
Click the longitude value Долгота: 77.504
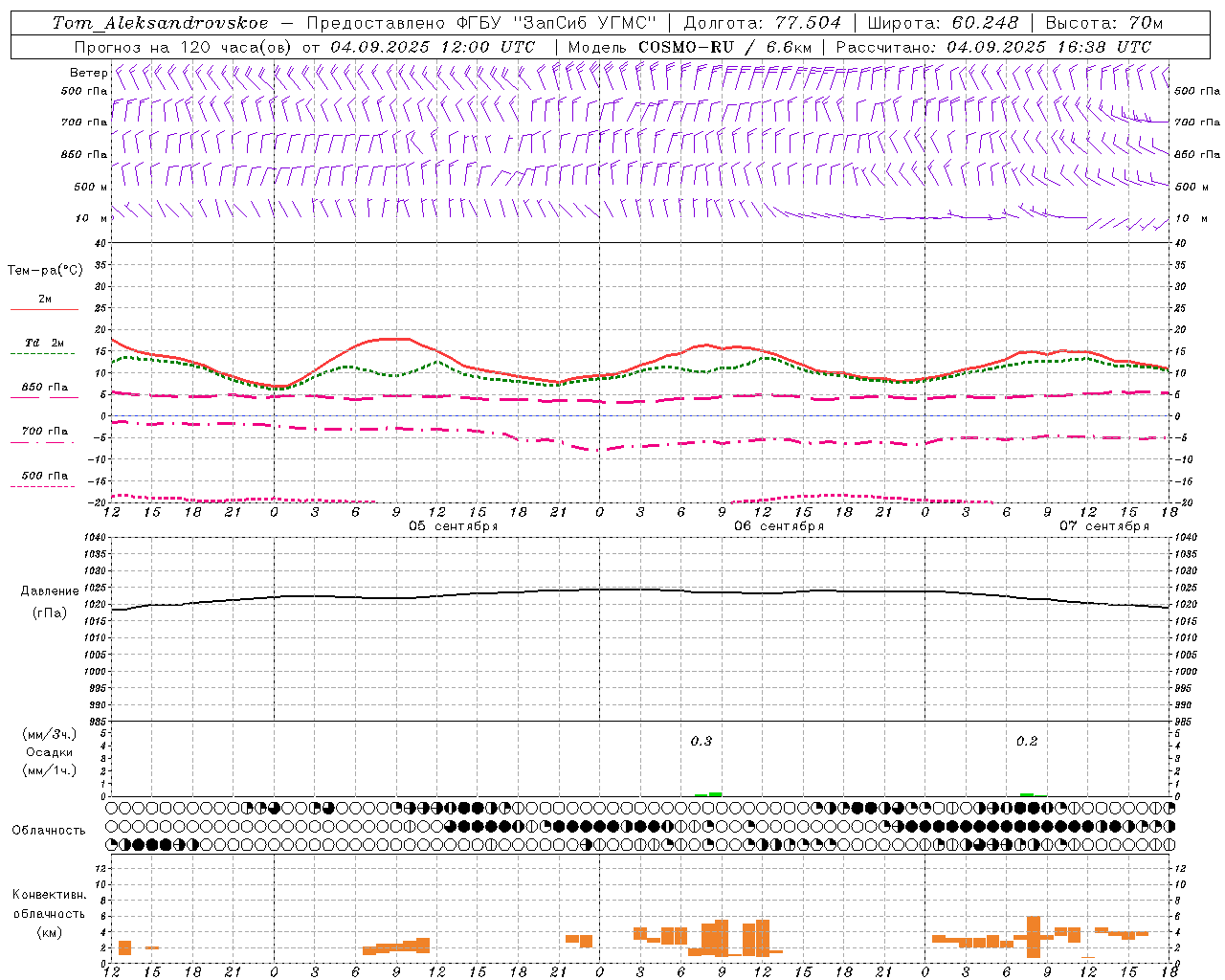coord(763,23)
